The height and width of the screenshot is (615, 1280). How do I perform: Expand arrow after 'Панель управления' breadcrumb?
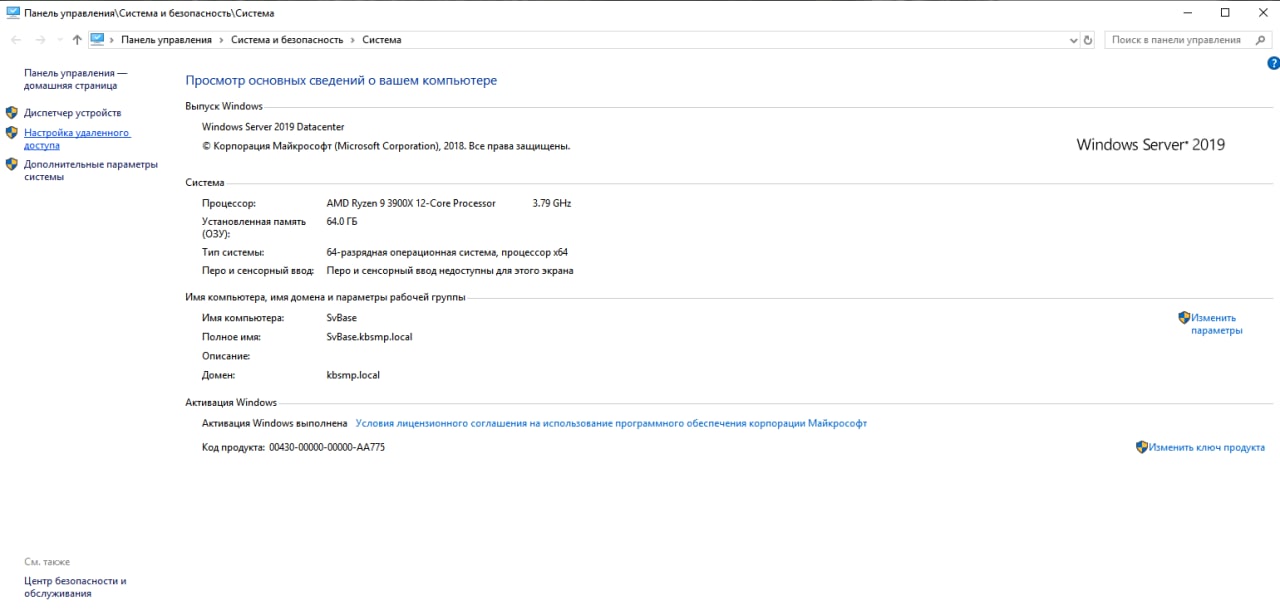pos(221,40)
